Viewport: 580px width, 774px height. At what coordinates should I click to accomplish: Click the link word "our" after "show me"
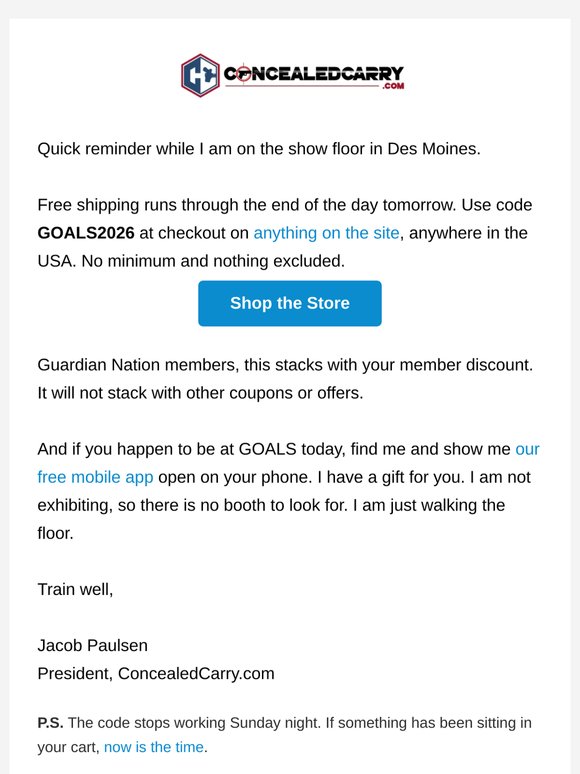pos(527,449)
